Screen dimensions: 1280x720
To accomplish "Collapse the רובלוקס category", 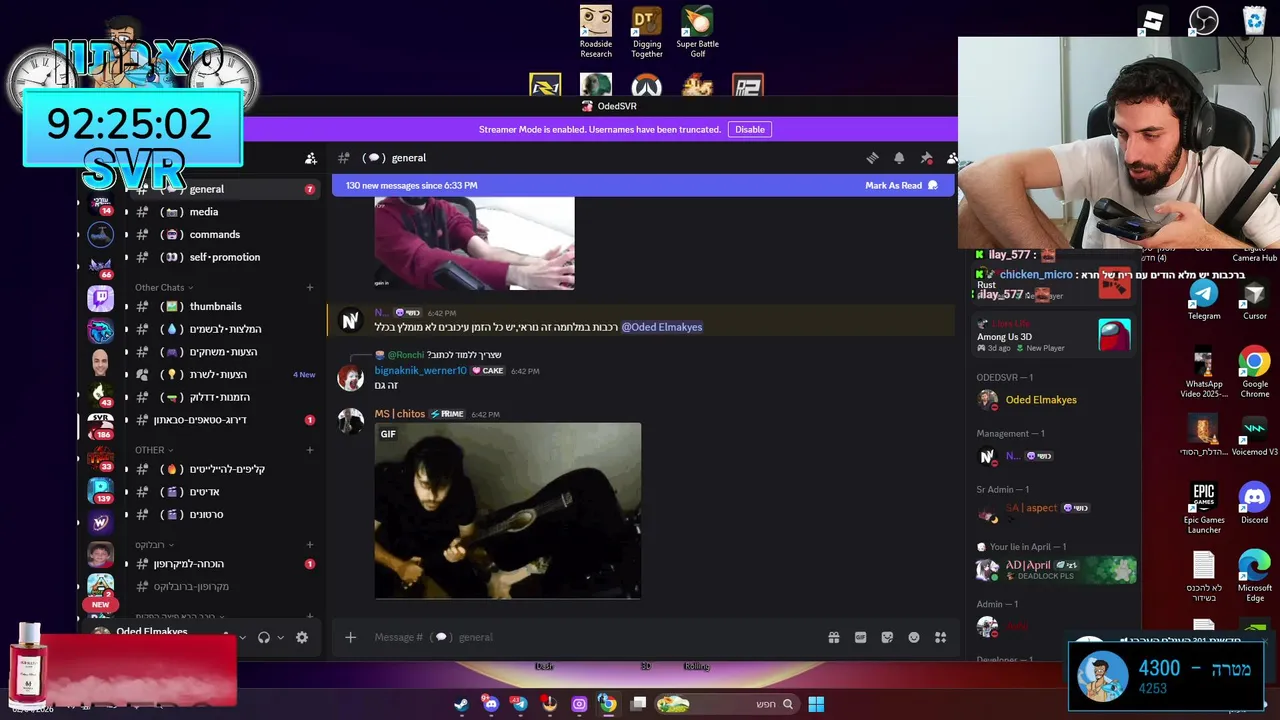I will click(154, 545).
